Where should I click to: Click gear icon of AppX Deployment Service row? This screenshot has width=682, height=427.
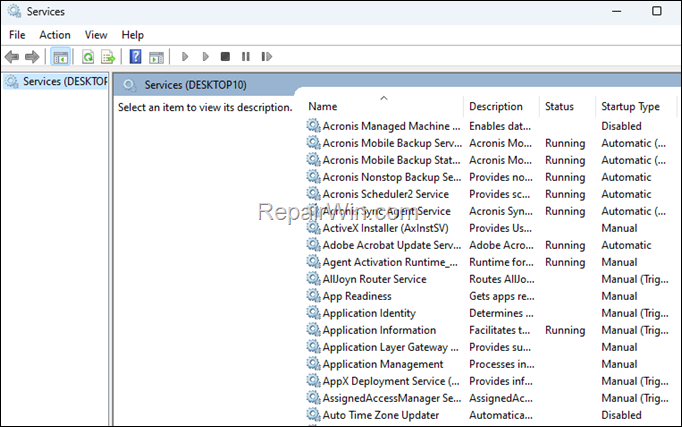(x=313, y=380)
